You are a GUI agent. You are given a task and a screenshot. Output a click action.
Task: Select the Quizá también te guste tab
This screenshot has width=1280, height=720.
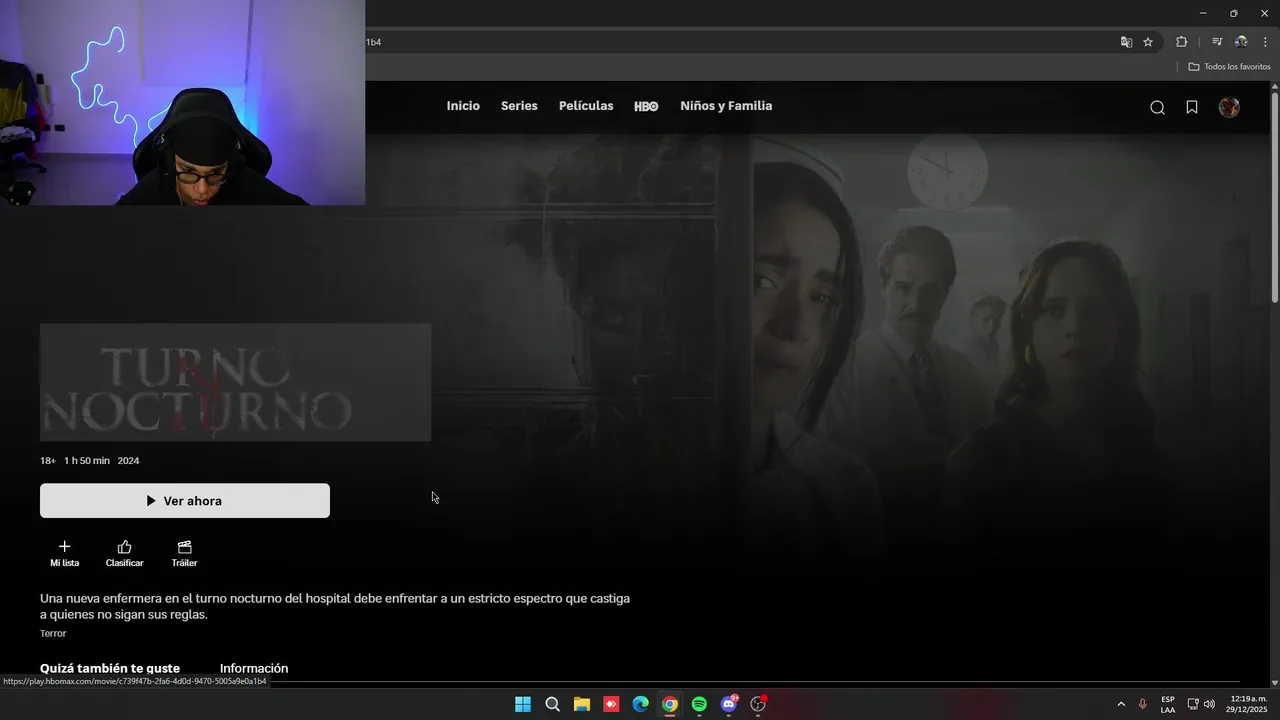point(110,668)
